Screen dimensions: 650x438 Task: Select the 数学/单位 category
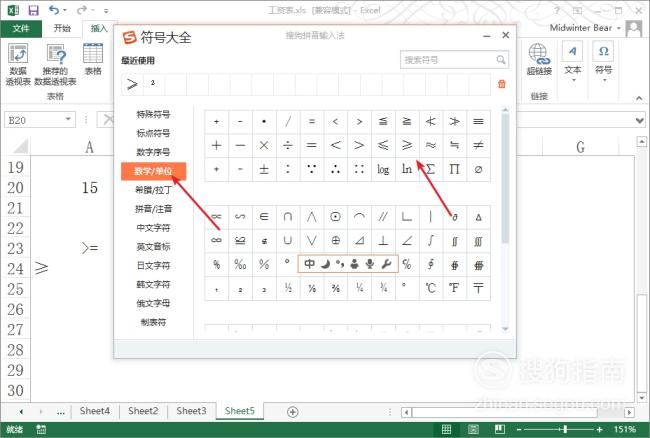coord(153,171)
